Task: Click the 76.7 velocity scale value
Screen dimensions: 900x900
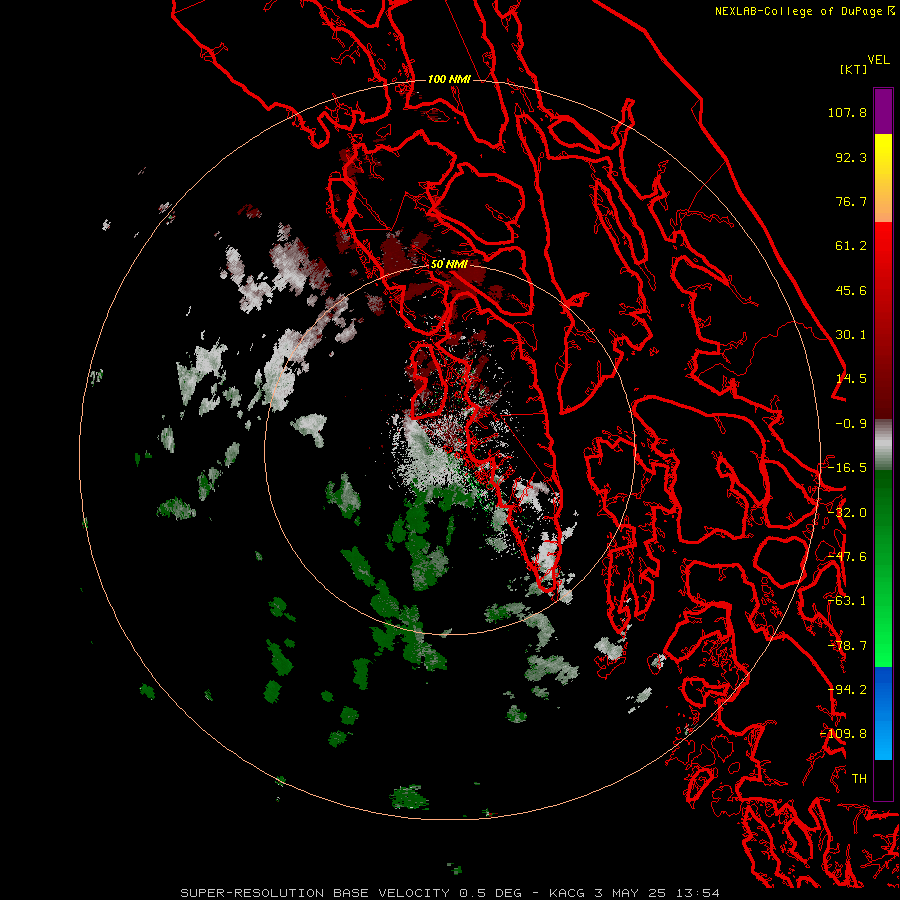Action: pyautogui.click(x=851, y=201)
